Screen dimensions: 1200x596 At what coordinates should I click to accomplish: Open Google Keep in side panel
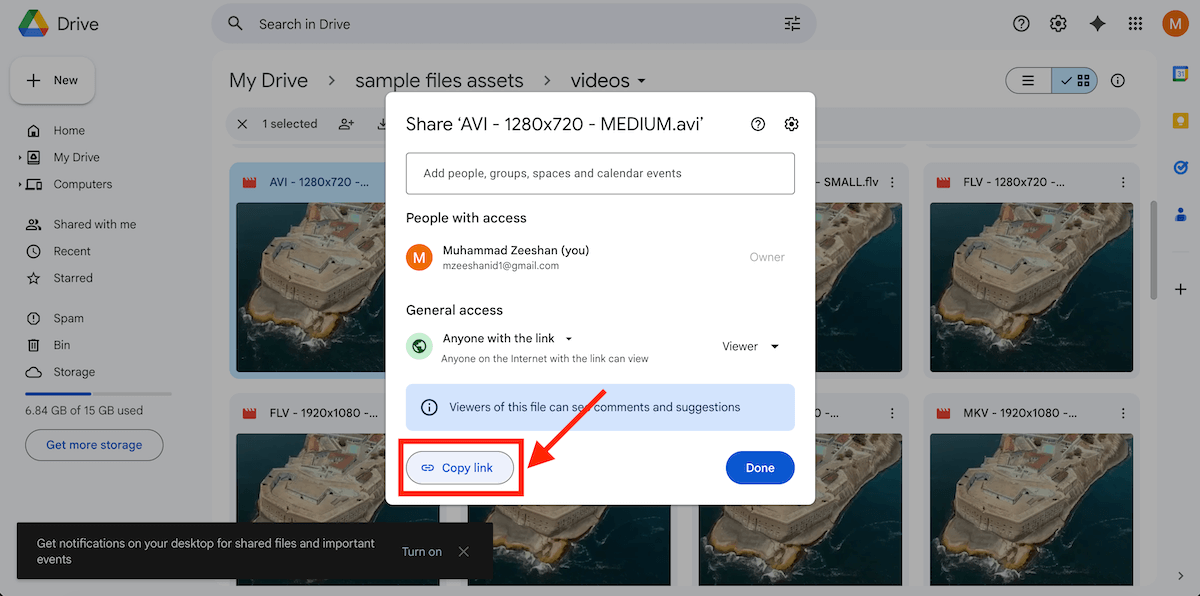pyautogui.click(x=1180, y=121)
